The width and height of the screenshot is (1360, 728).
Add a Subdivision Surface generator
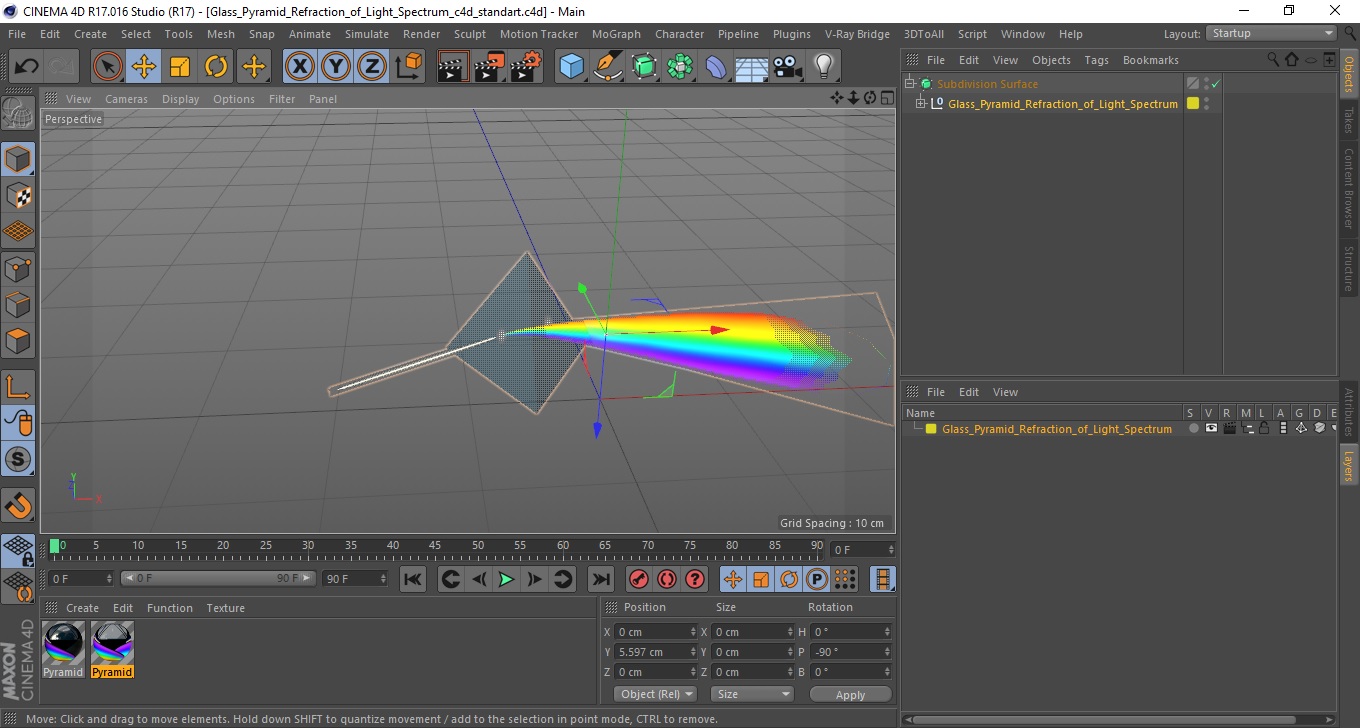(x=644, y=67)
